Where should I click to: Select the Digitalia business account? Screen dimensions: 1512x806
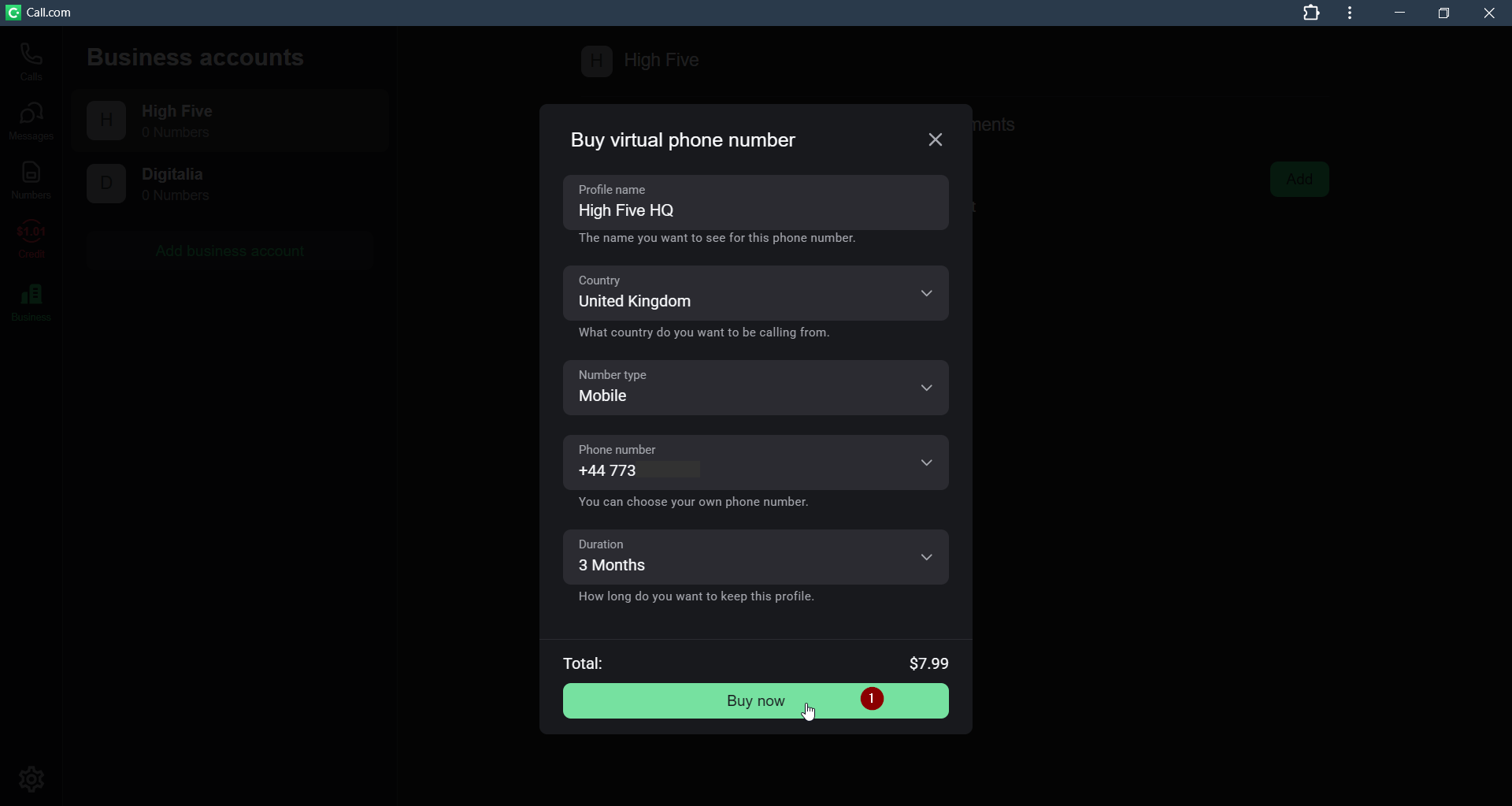[230, 184]
